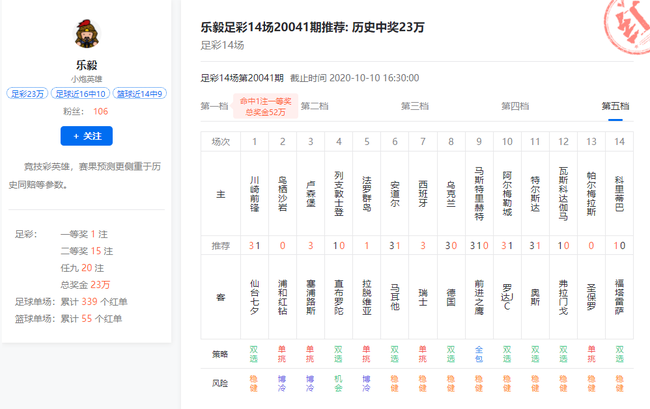Click away team 圣保罗
Image resolution: width=650 pixels, height=409 pixels.
[x=591, y=297]
